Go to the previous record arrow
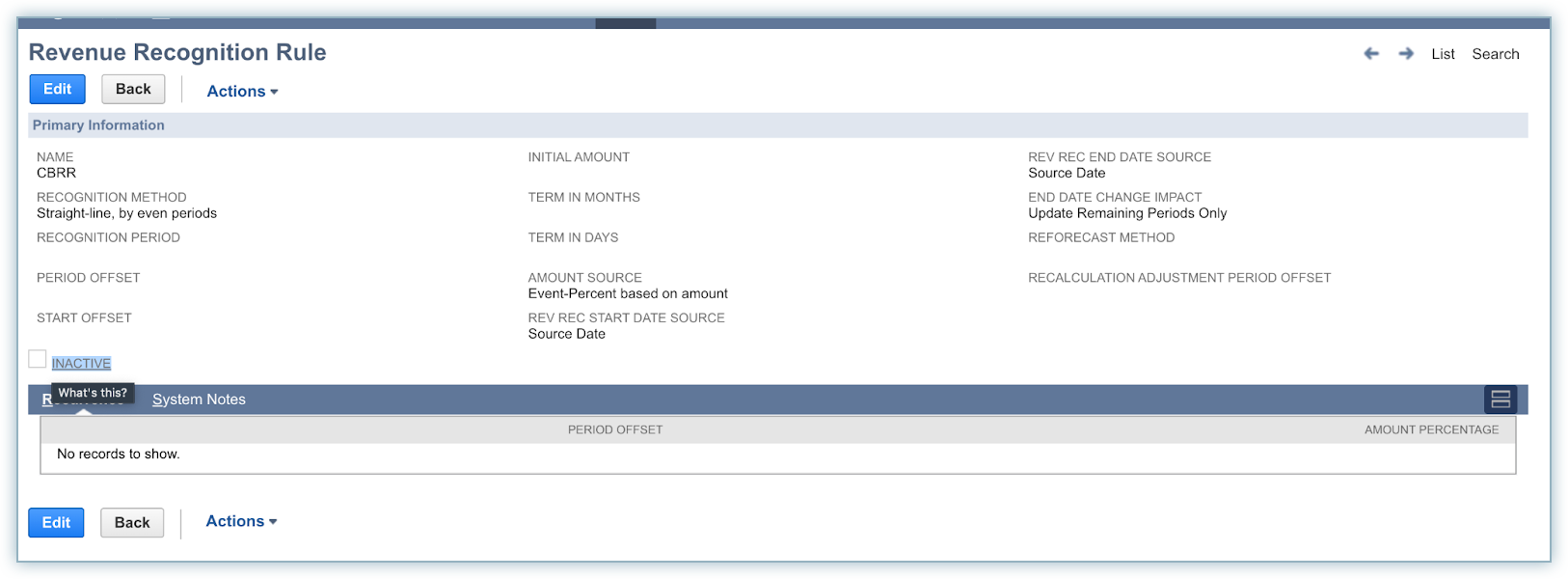This screenshot has width=1568, height=579. tap(1370, 54)
